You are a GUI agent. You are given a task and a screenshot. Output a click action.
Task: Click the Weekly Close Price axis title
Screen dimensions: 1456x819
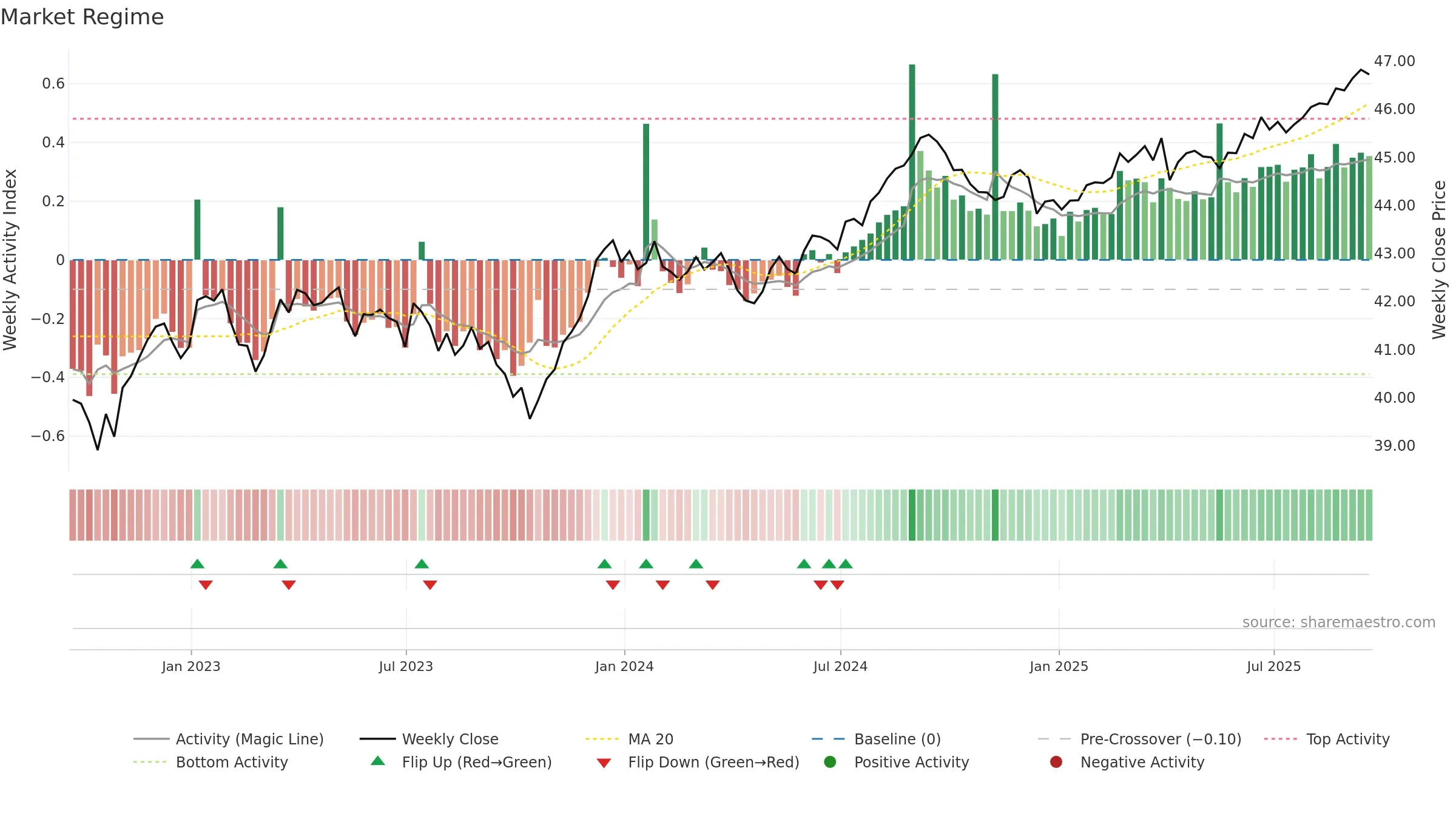[x=1439, y=260]
